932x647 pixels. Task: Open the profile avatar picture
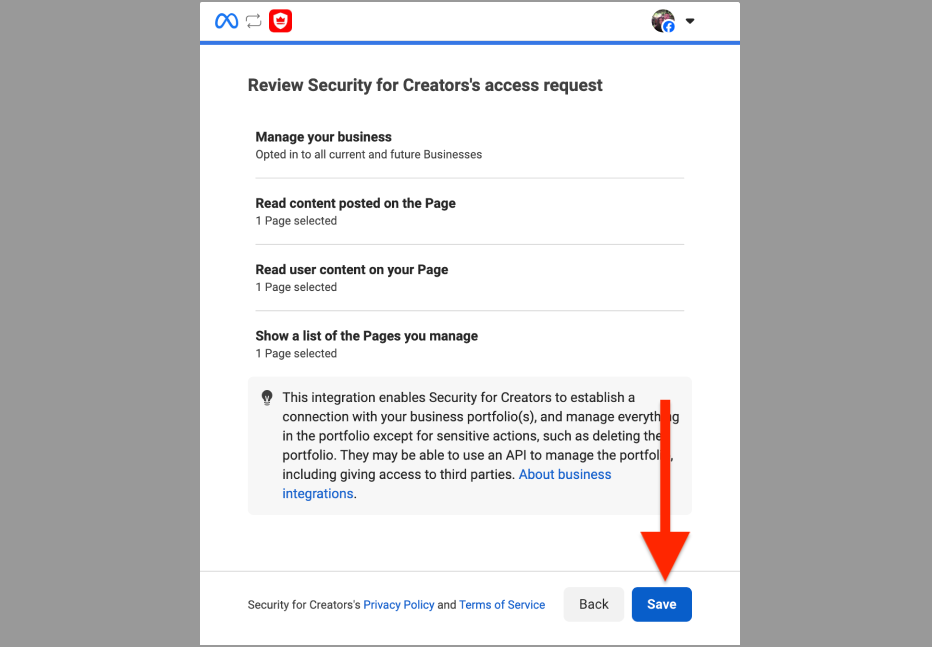point(663,21)
